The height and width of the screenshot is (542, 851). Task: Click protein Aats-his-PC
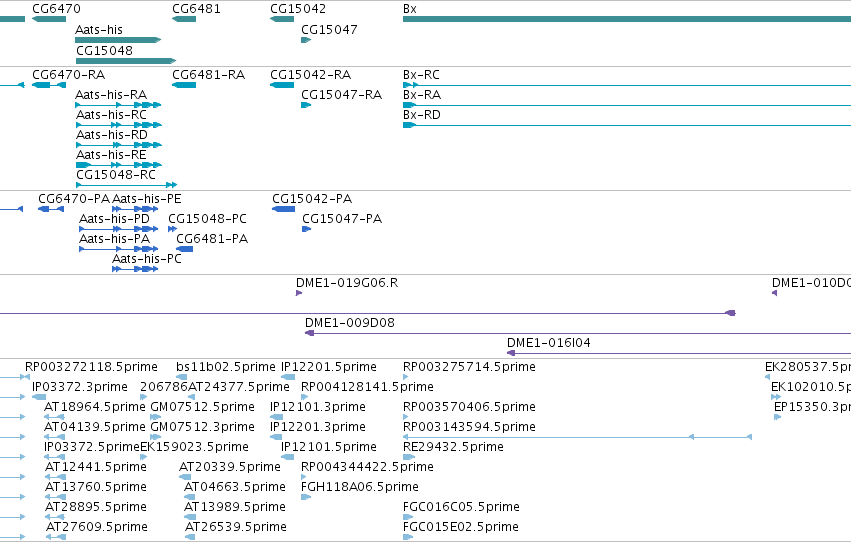pyautogui.click(x=135, y=269)
